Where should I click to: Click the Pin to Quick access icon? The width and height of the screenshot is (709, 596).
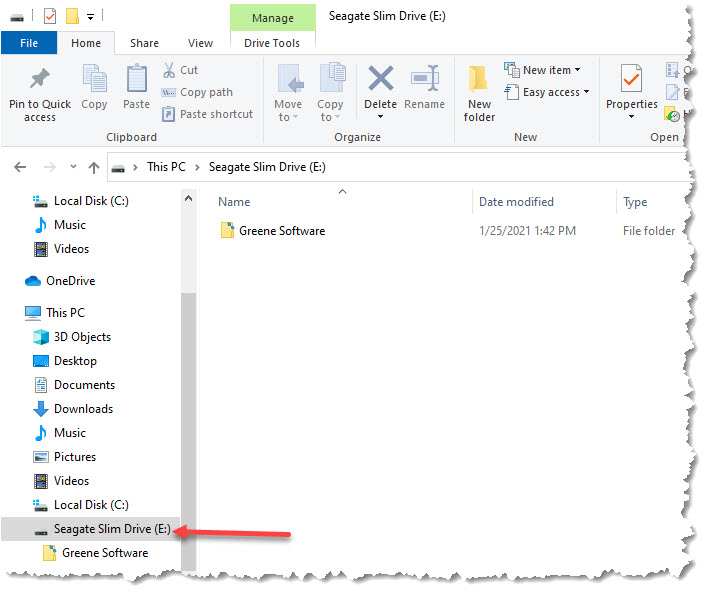coord(40,80)
